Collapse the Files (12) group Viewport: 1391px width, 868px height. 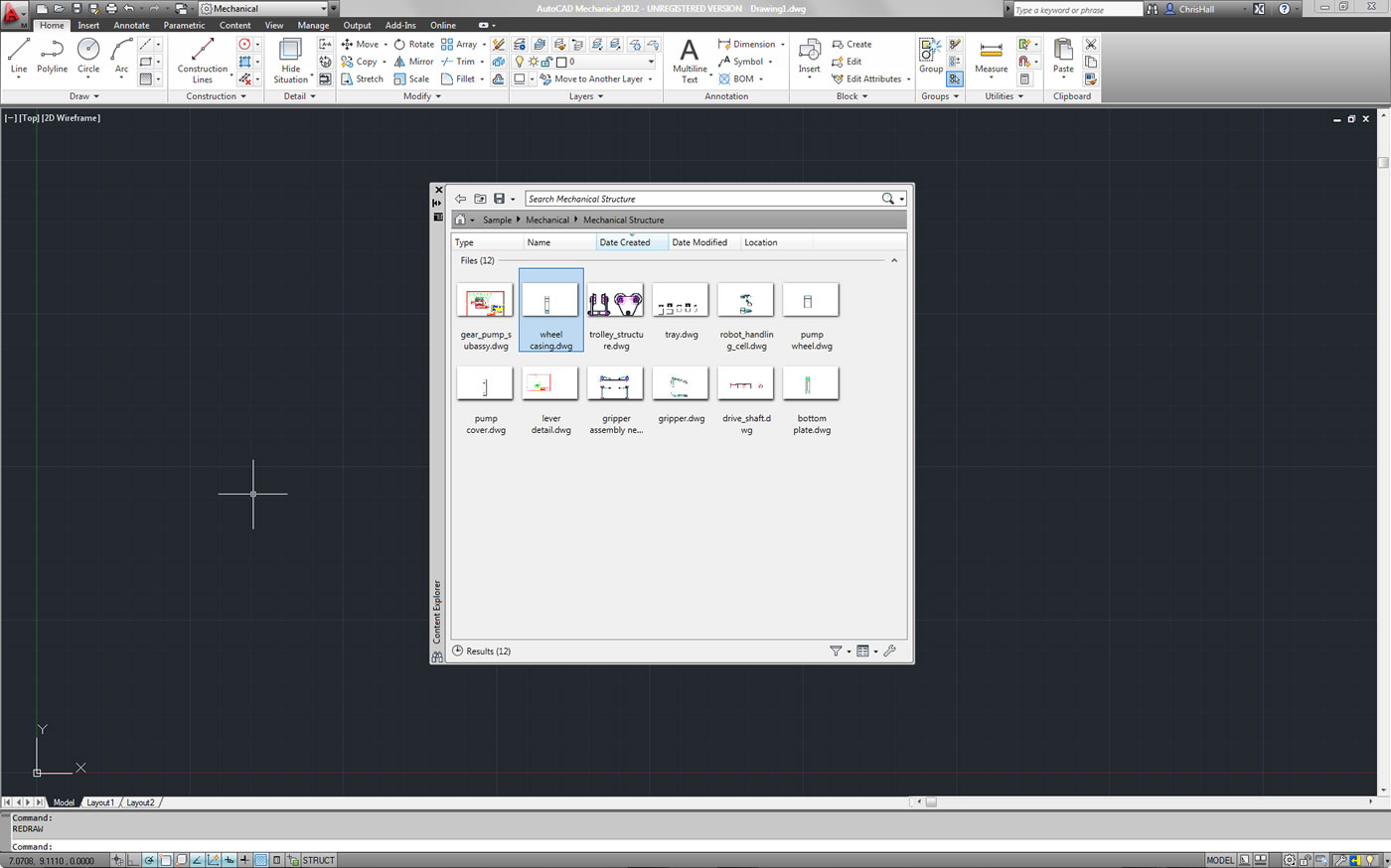[x=894, y=260]
